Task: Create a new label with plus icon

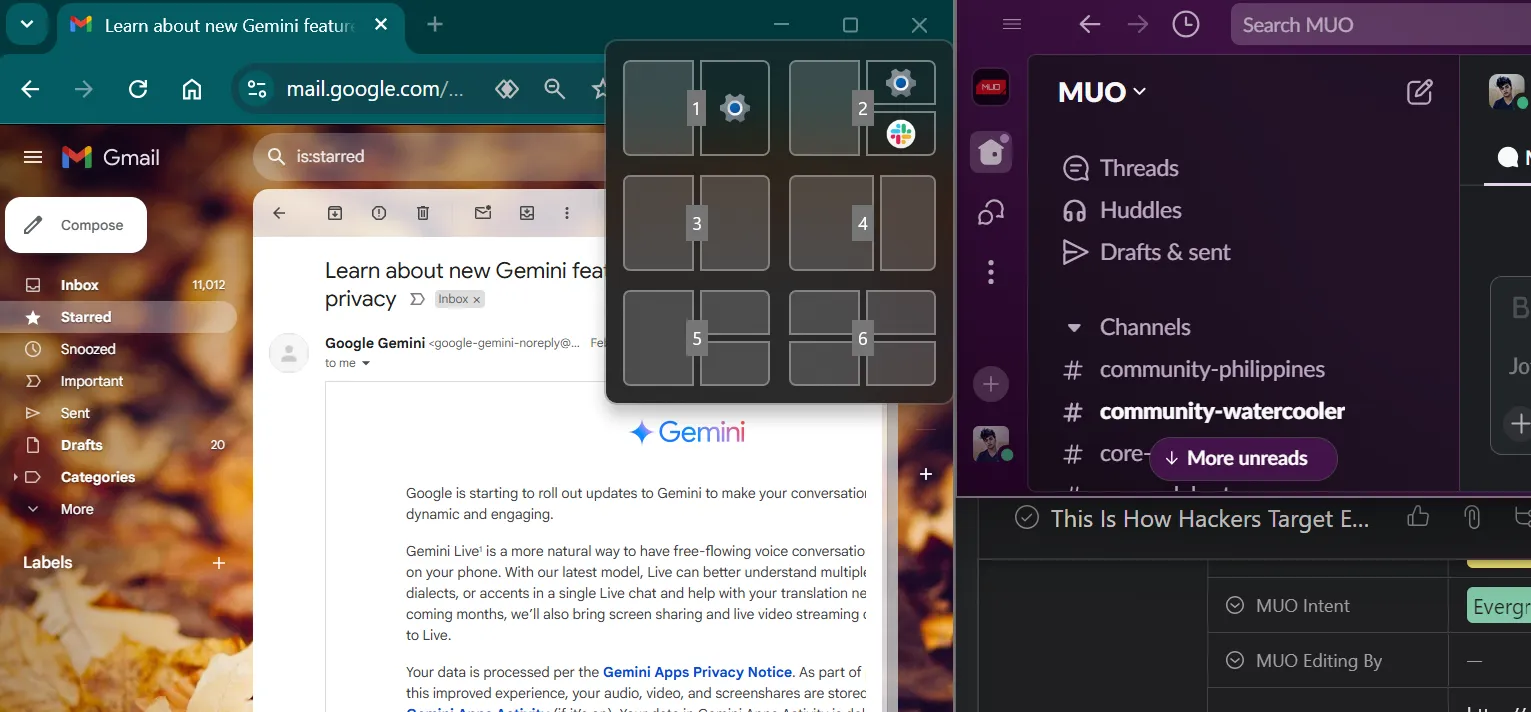Action: click(219, 563)
